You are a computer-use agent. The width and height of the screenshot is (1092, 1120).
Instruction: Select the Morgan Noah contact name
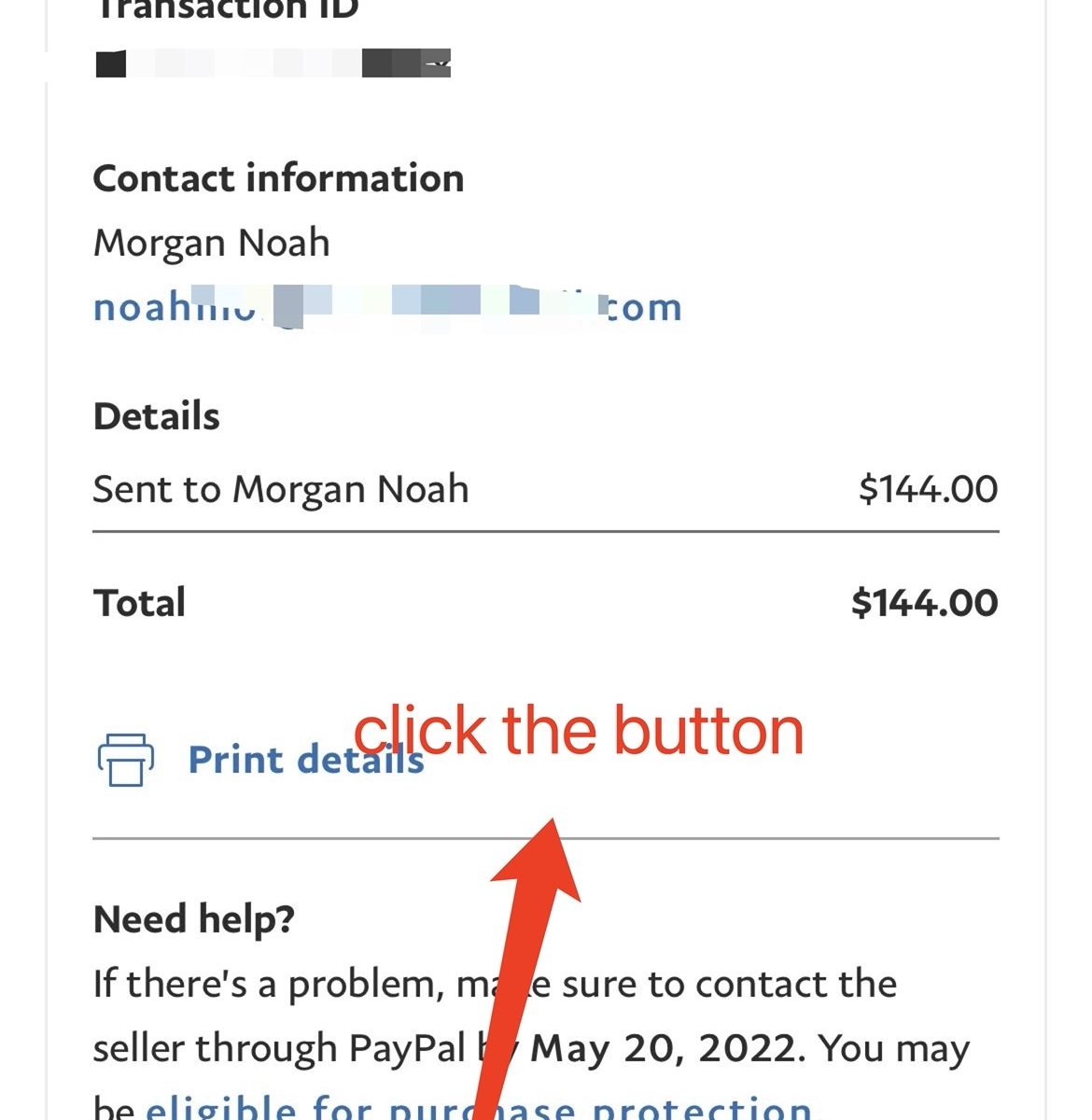pos(212,244)
